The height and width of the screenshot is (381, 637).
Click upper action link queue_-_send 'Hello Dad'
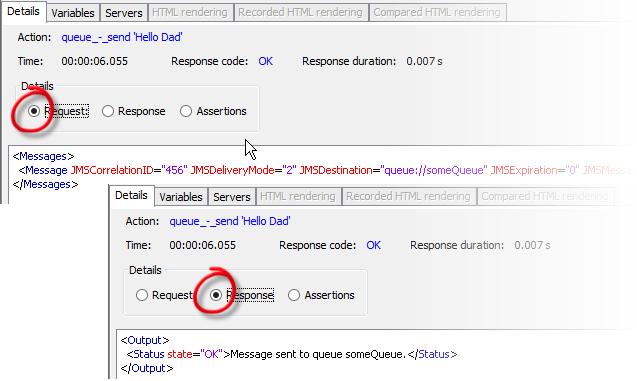tap(122, 37)
